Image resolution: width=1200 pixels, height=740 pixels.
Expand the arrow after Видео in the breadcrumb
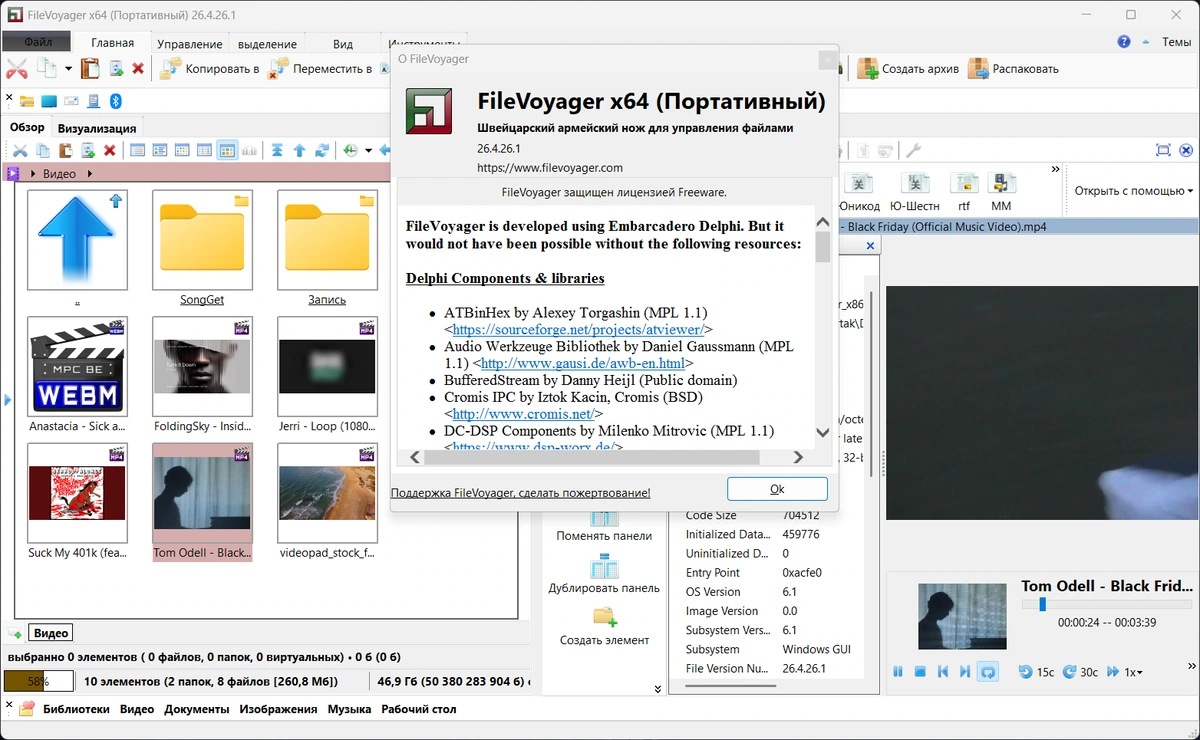(90, 174)
